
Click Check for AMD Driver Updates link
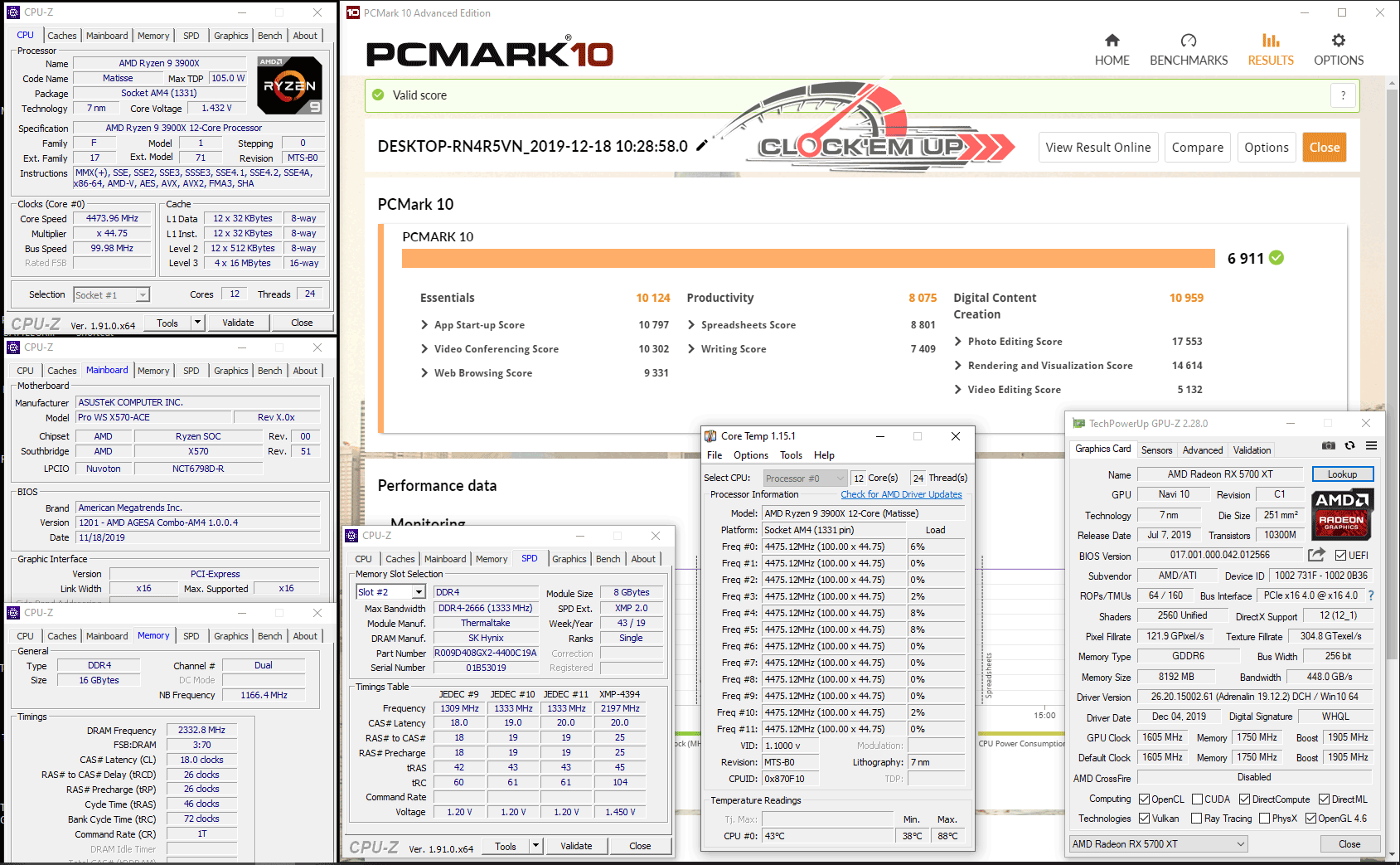[x=901, y=494]
